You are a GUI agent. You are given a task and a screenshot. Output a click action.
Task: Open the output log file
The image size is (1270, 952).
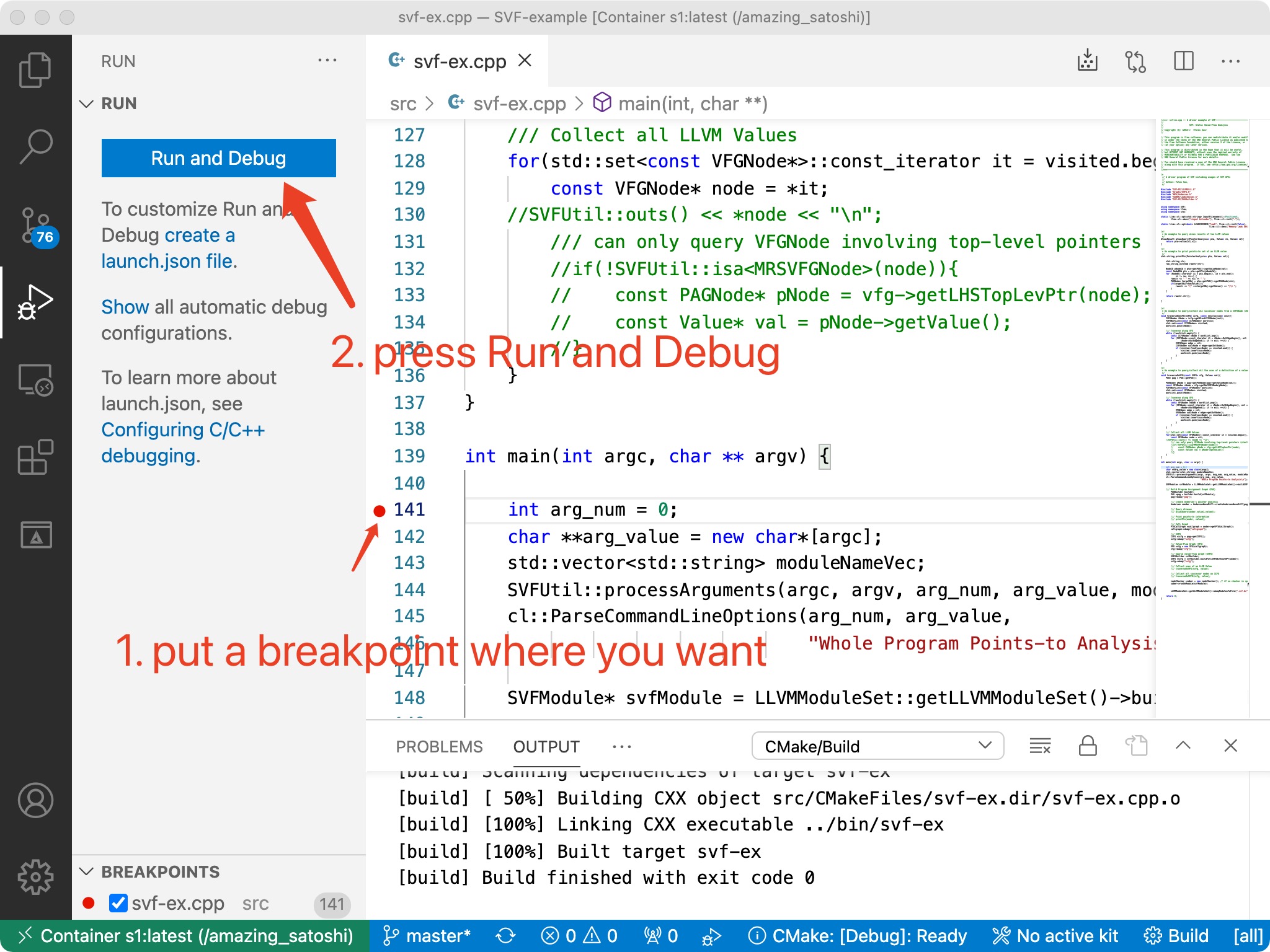[x=1137, y=746]
